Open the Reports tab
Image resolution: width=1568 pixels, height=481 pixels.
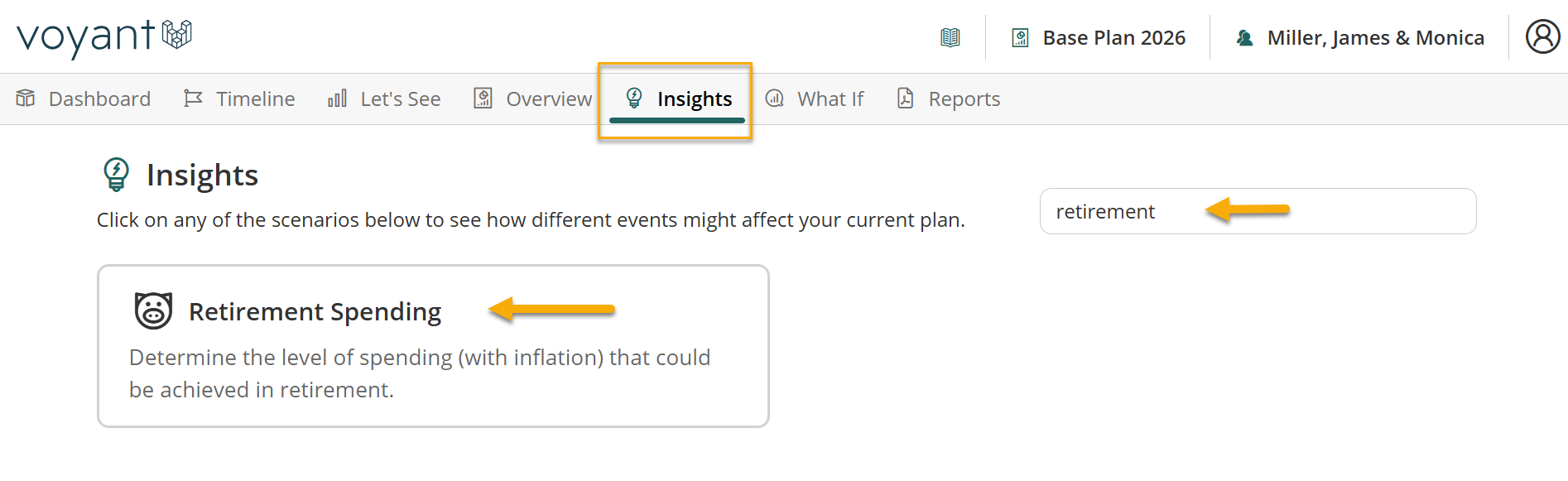(949, 99)
